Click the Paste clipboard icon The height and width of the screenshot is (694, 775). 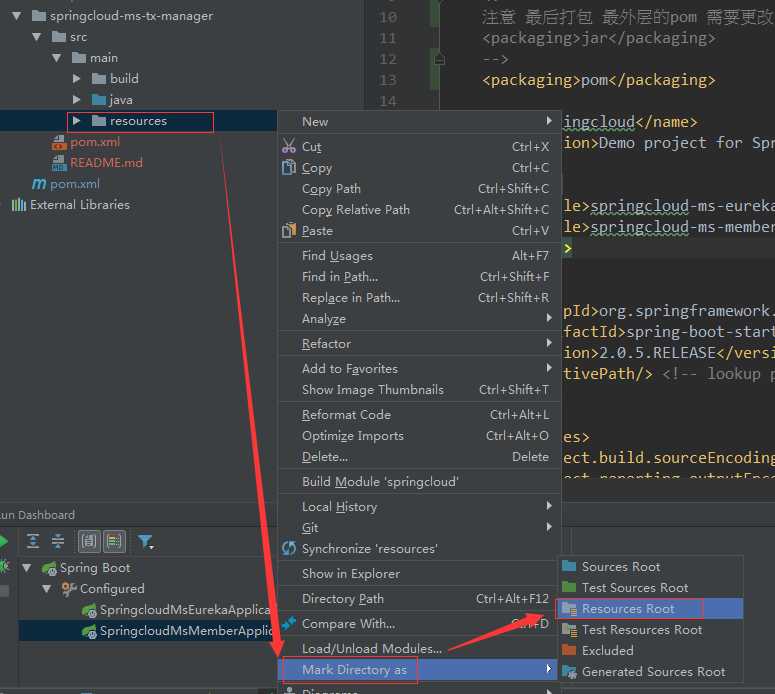click(x=289, y=230)
